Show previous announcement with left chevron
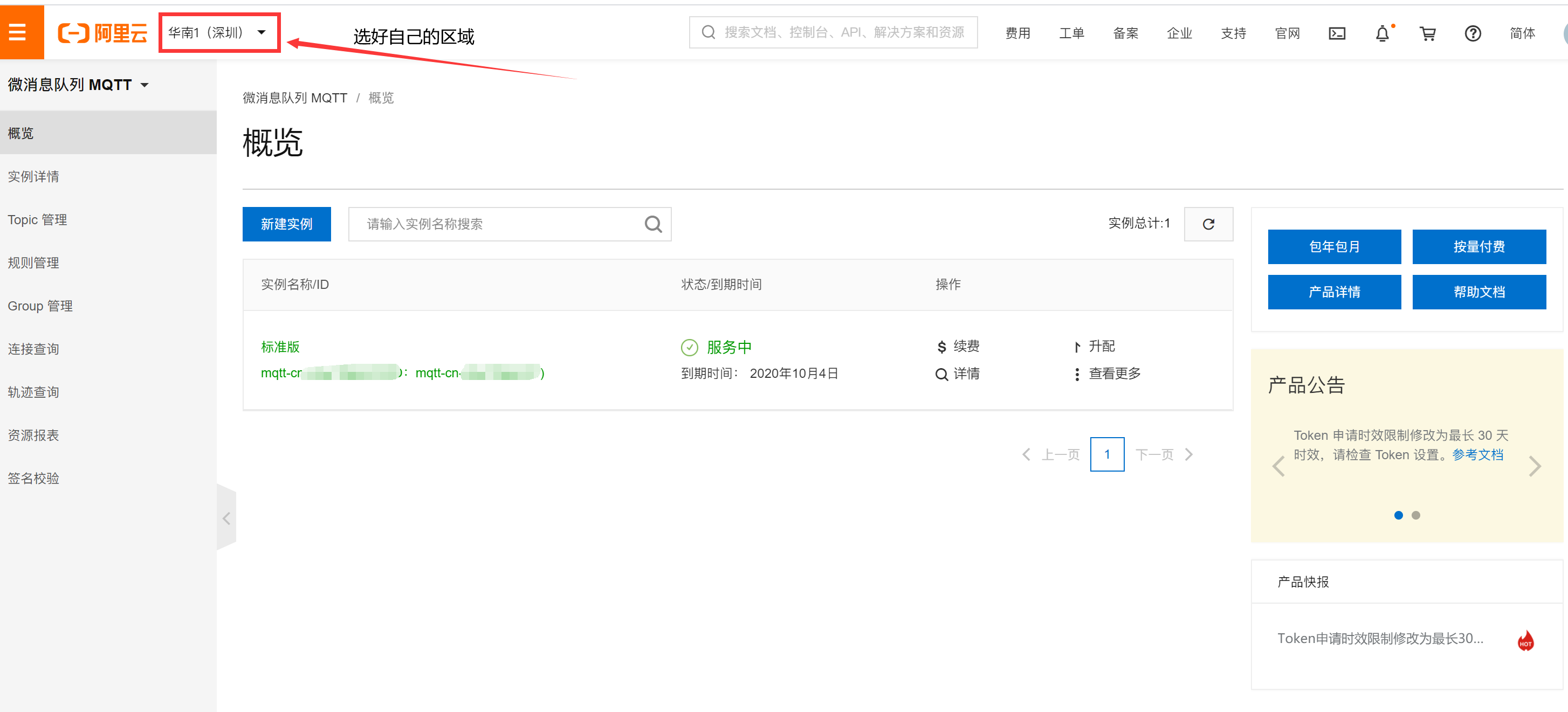Image resolution: width=1568 pixels, height=712 pixels. (x=1278, y=467)
